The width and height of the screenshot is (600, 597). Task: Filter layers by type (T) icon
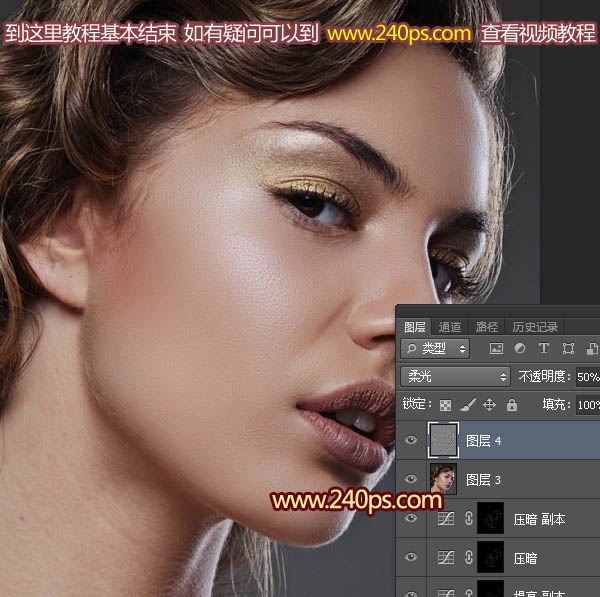[x=544, y=348]
